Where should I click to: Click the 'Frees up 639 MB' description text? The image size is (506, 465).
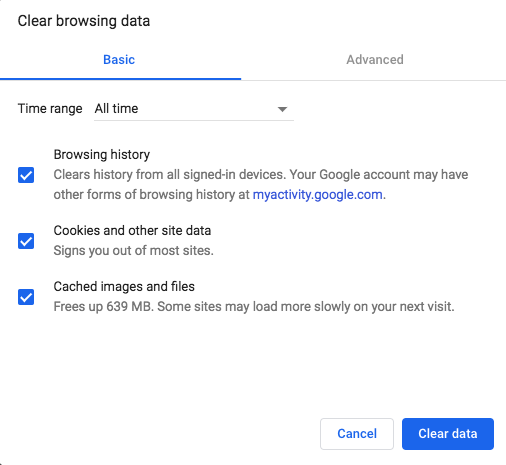(254, 307)
